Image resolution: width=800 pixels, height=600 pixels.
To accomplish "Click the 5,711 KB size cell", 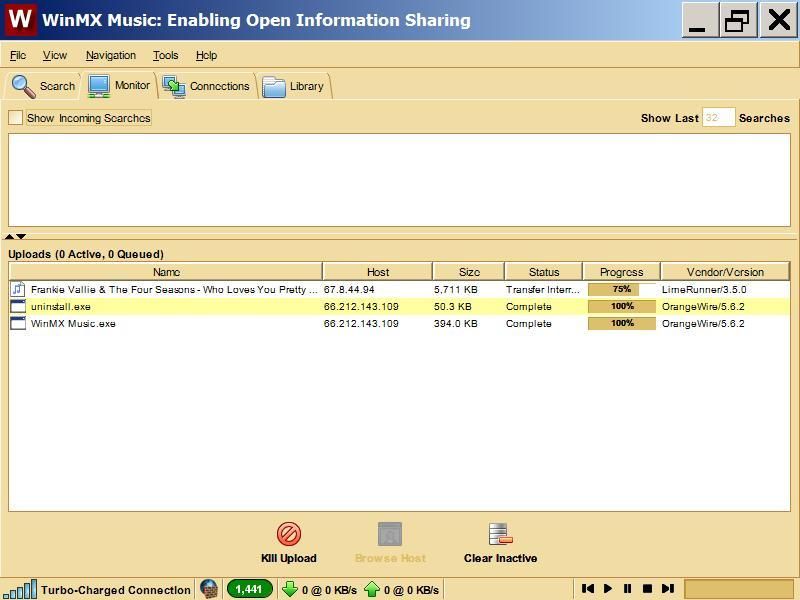I will click(456, 290).
